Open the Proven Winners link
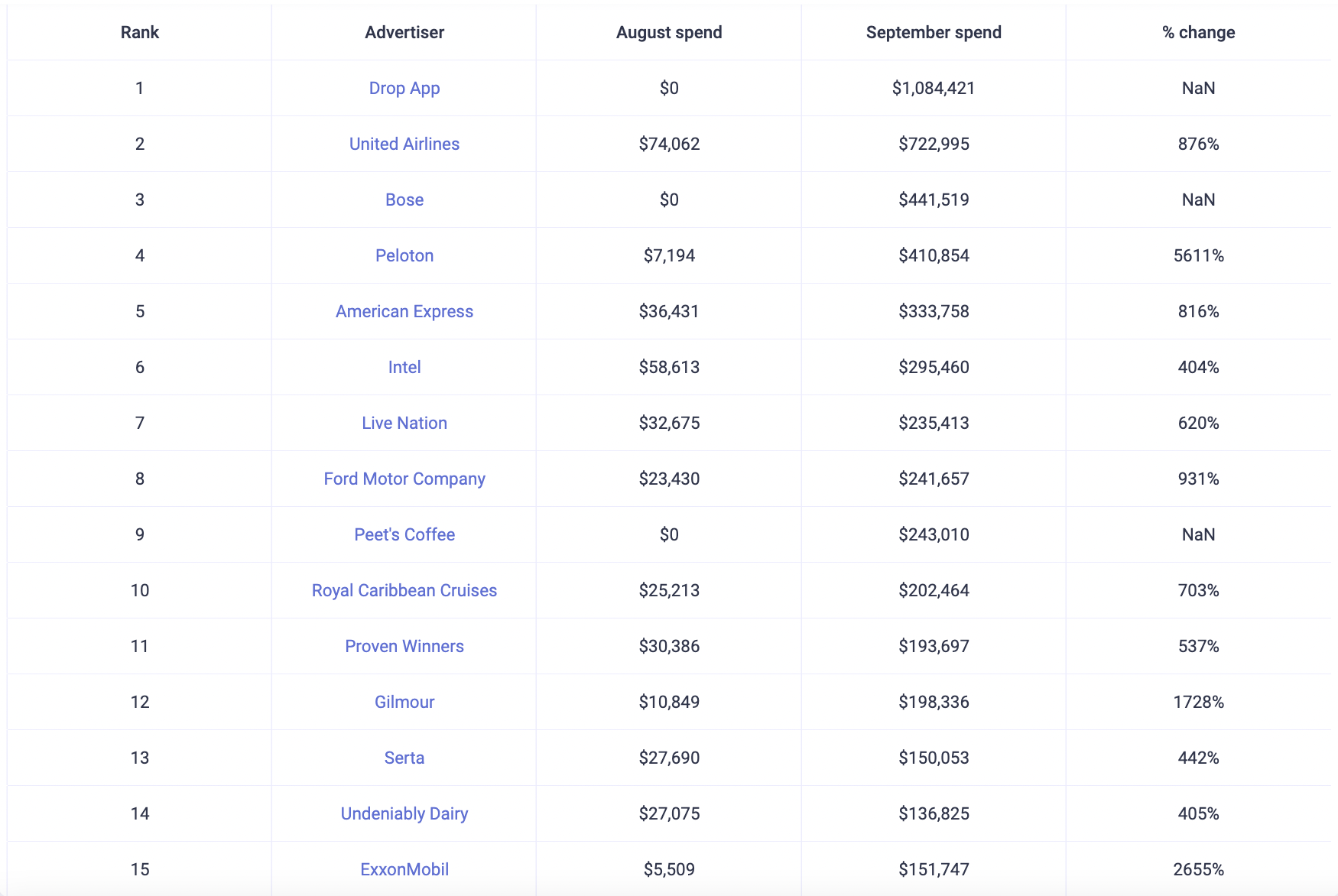1338x896 pixels. [x=404, y=646]
